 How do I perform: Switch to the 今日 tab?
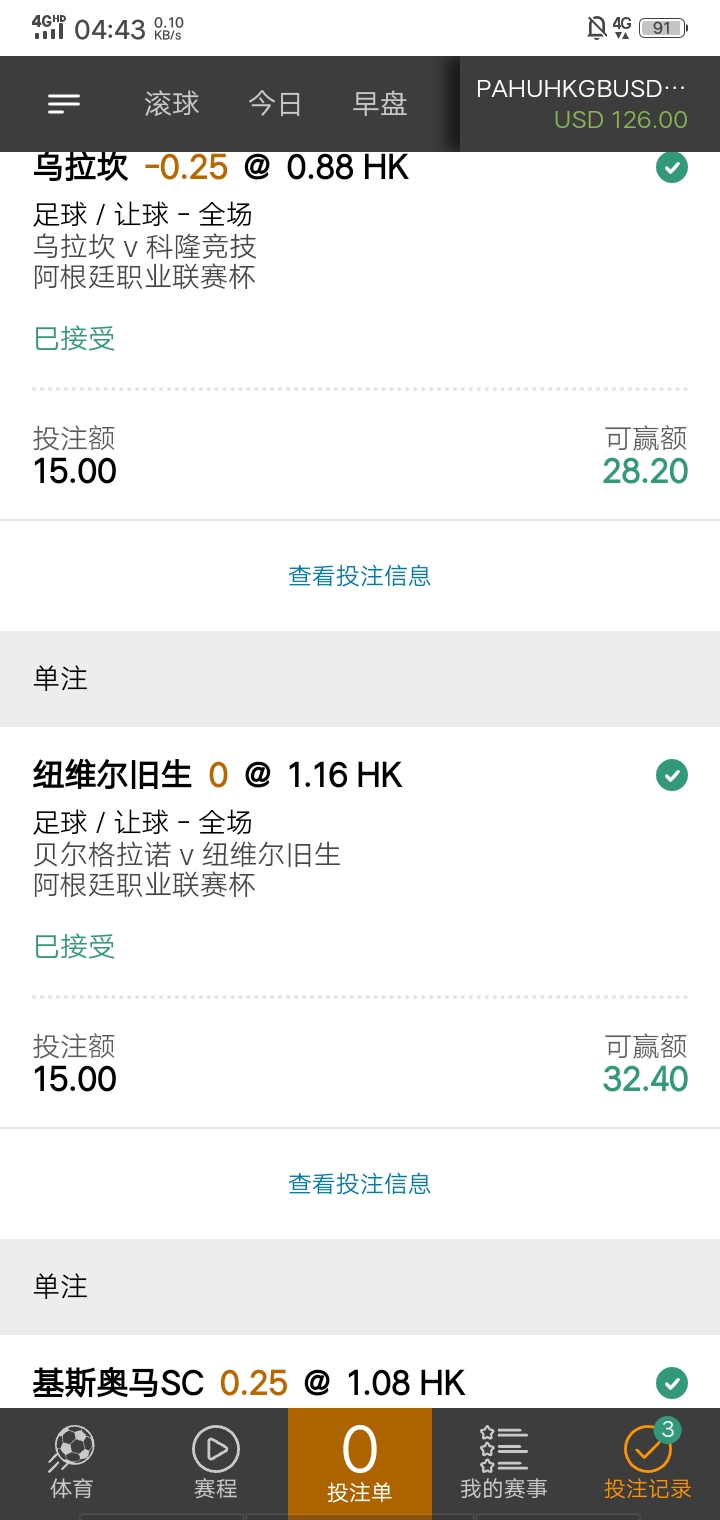click(275, 104)
